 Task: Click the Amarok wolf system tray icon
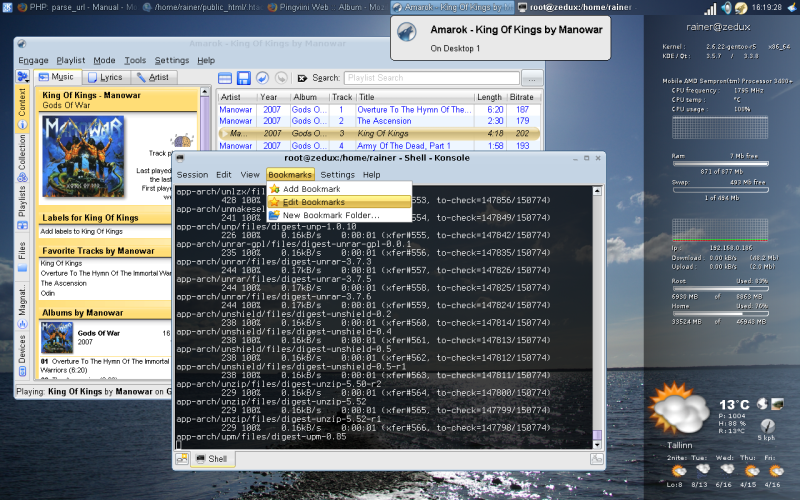pos(741,8)
